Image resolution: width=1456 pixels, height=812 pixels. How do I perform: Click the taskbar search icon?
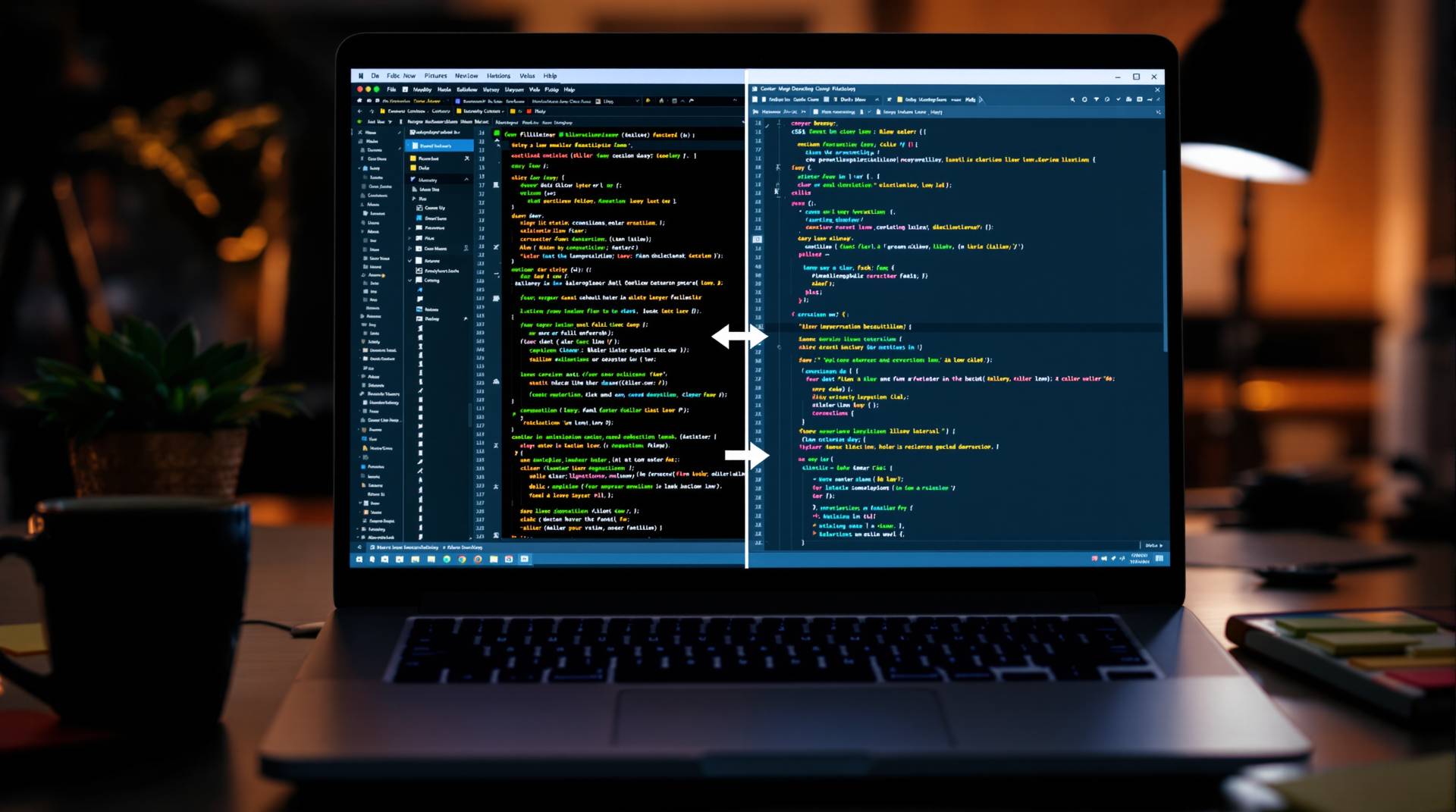coord(372,560)
